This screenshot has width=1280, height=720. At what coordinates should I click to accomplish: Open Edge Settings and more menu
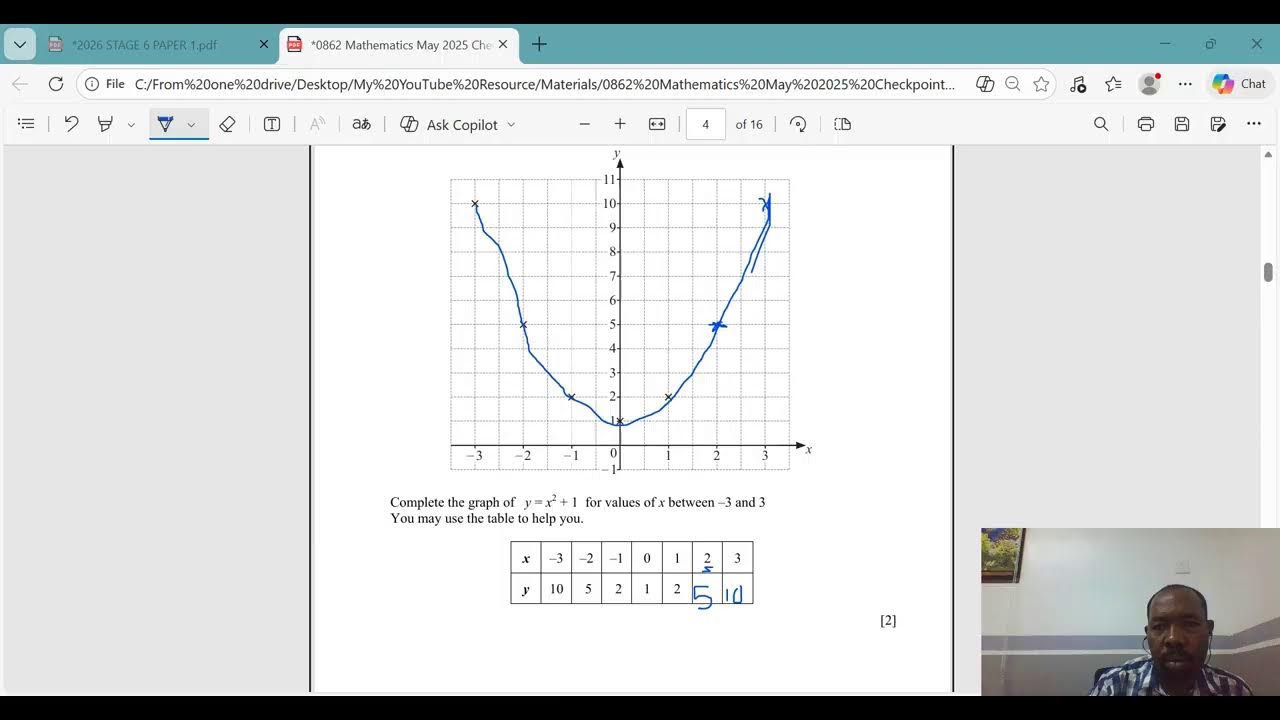click(1185, 84)
